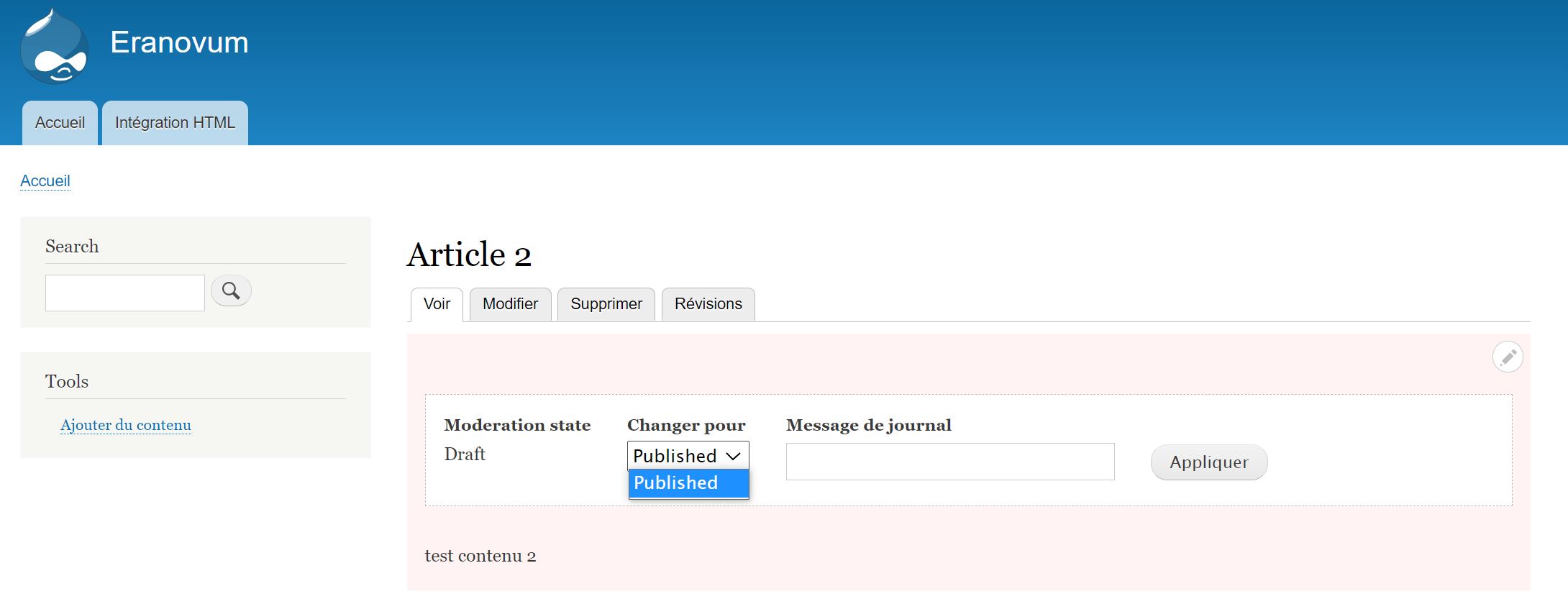Click the Drupal drop logo

(55, 47)
